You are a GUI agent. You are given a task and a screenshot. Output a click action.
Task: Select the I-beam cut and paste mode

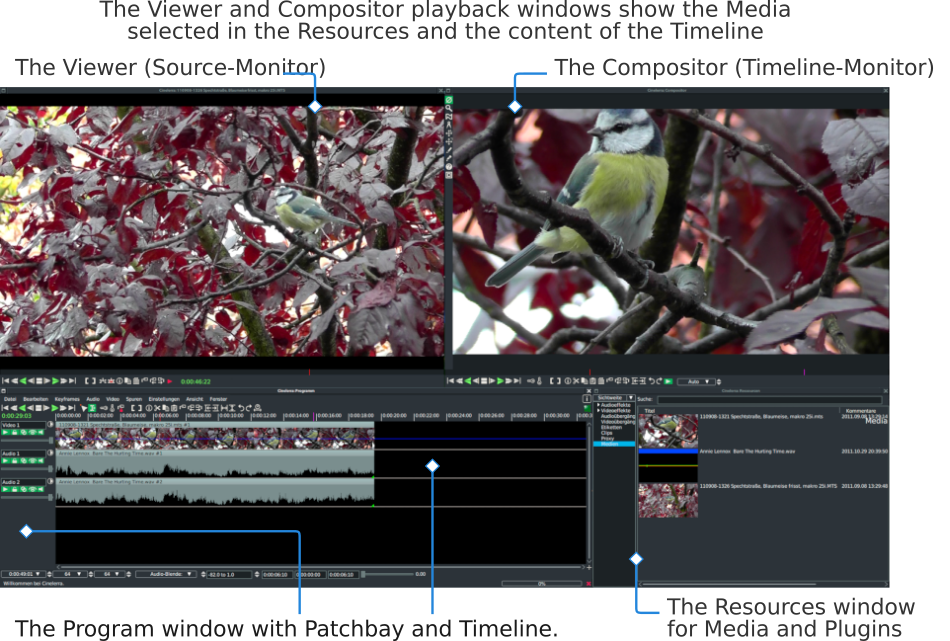point(92,408)
